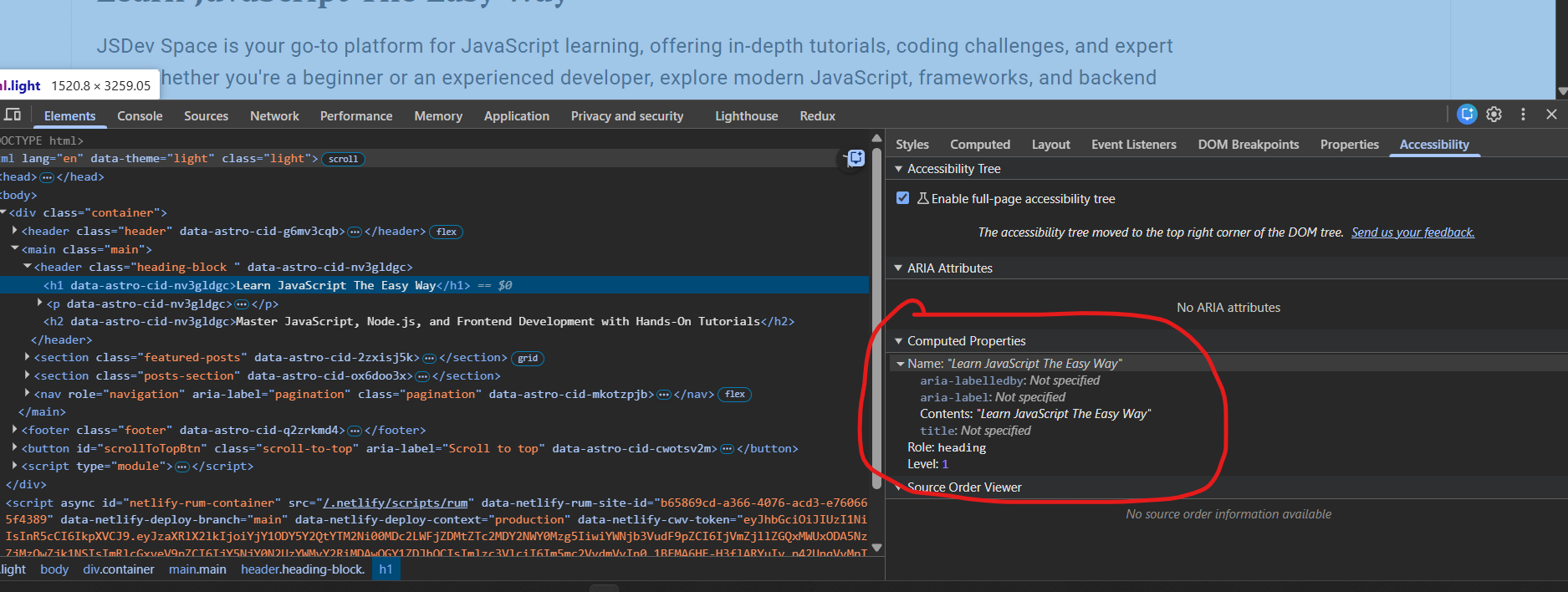Open the Event Listeners tab
Viewport: 1568px width, 592px height.
[1133, 145]
